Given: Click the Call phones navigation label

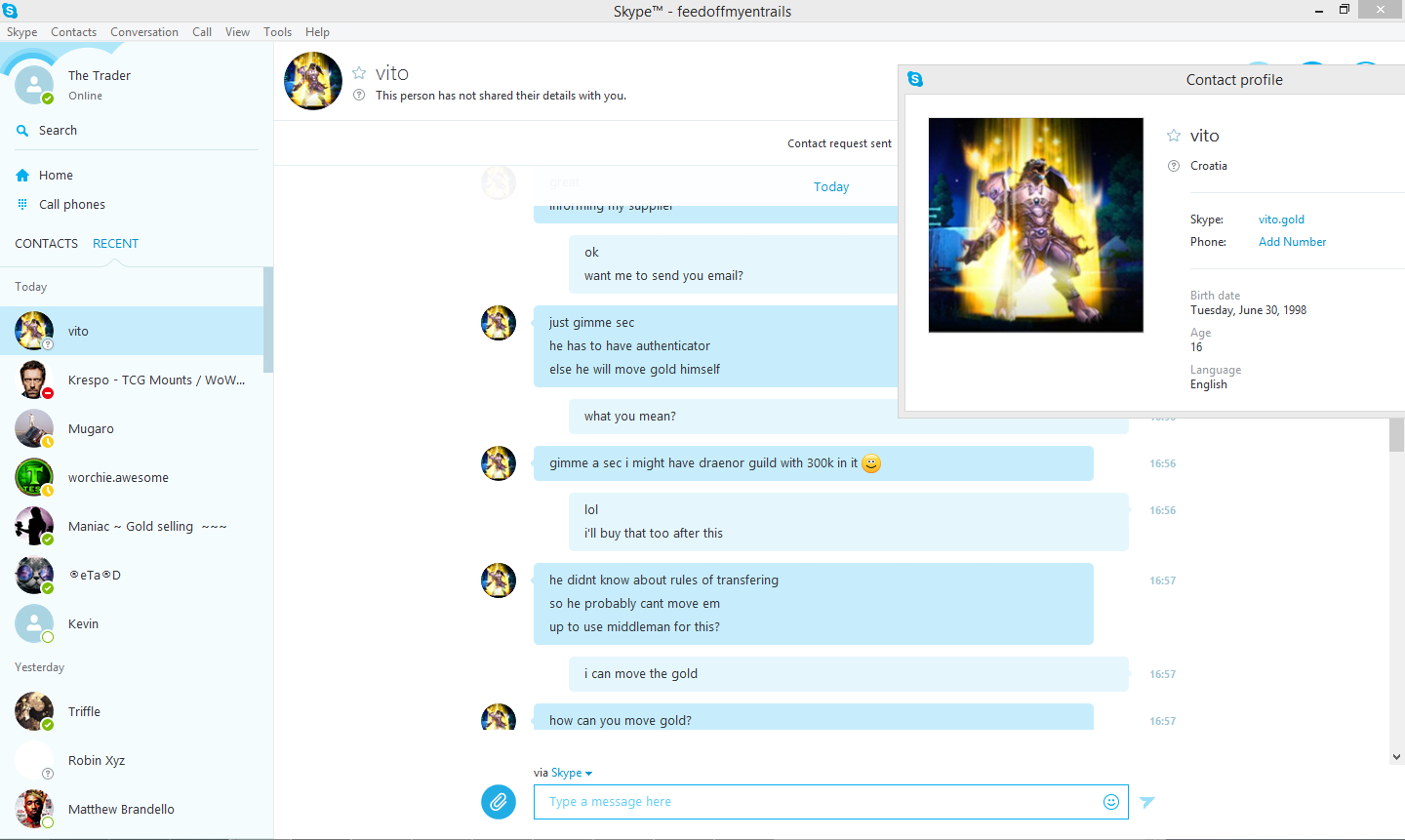Looking at the screenshot, I should pos(72,205).
